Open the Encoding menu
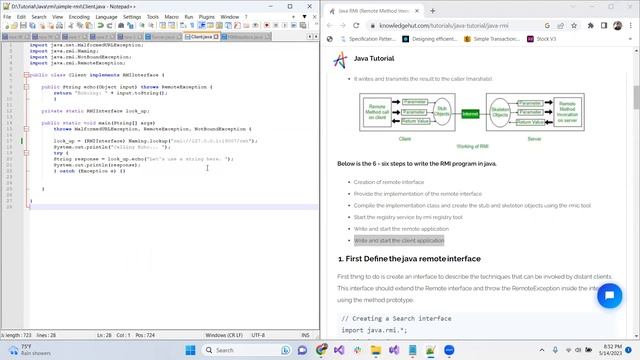The width and height of the screenshot is (640, 360). point(79,17)
